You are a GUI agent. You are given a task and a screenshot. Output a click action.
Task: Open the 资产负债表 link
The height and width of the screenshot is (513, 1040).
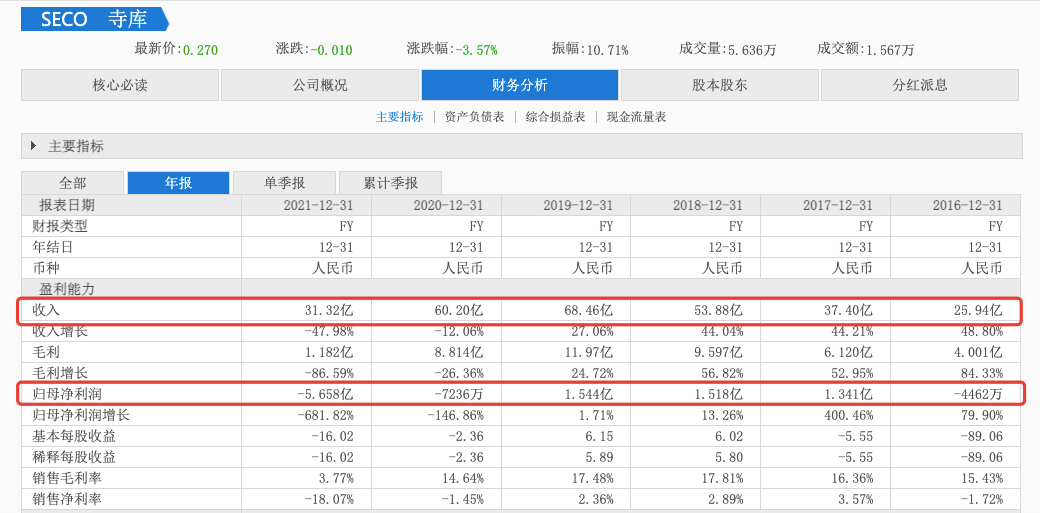coord(474,117)
